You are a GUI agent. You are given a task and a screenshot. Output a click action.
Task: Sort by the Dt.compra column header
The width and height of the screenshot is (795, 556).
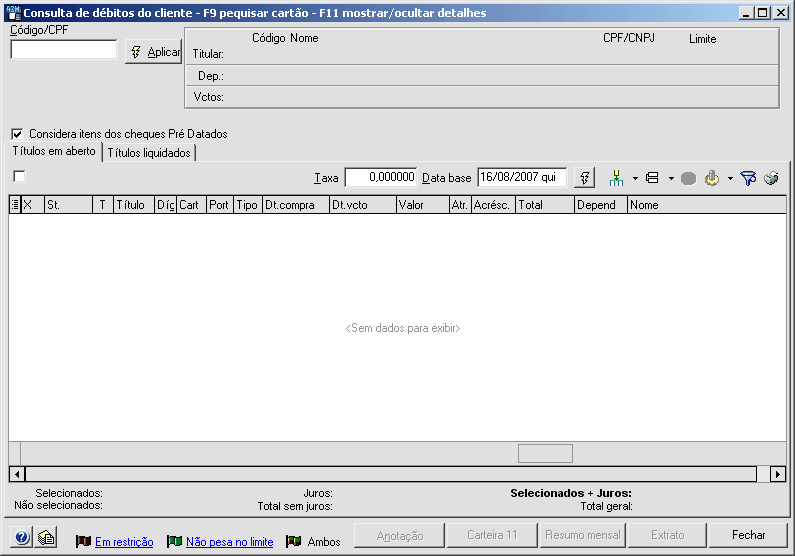tap(296, 205)
